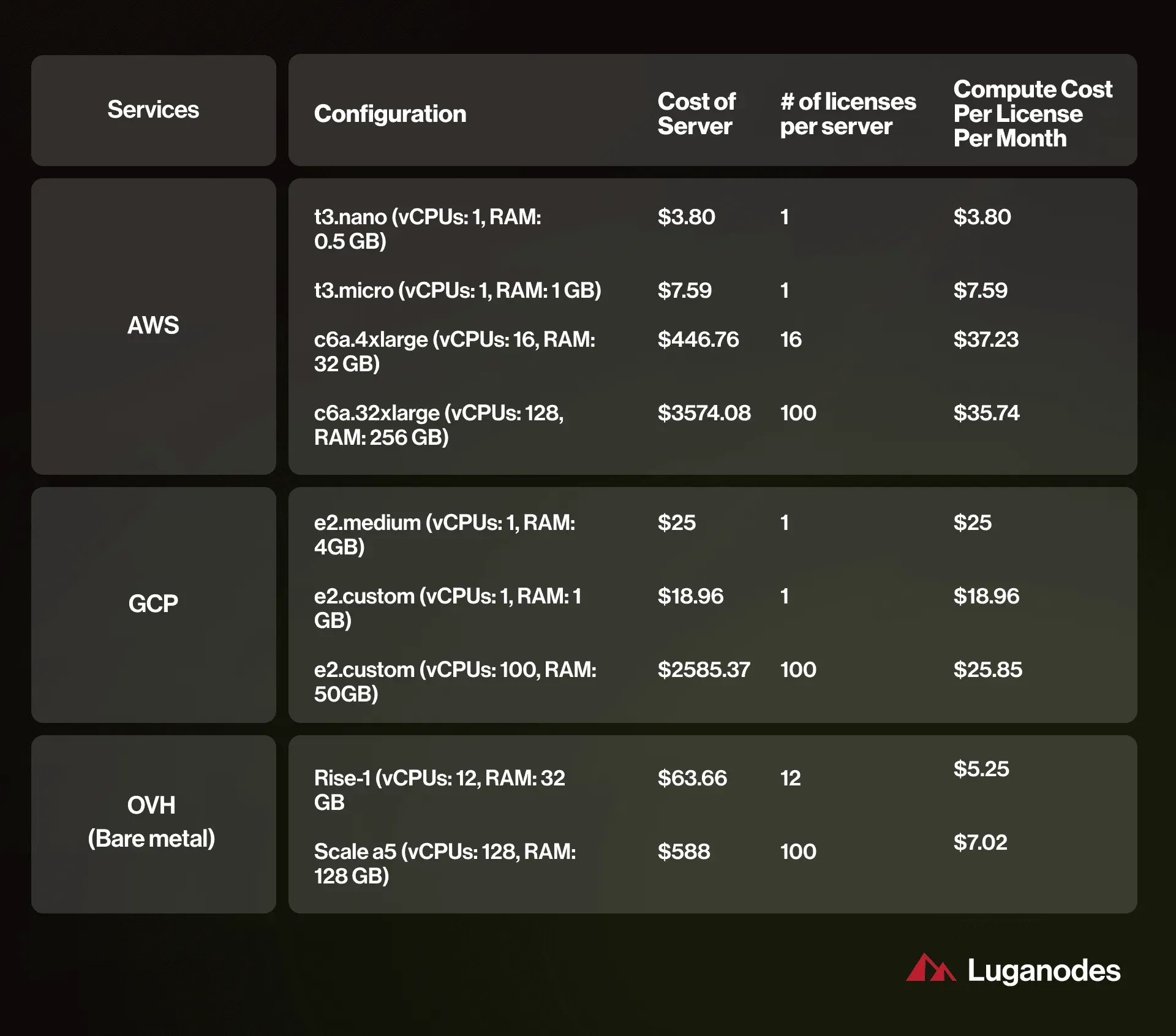Click the Luganodes mountain logo icon

(x=930, y=967)
